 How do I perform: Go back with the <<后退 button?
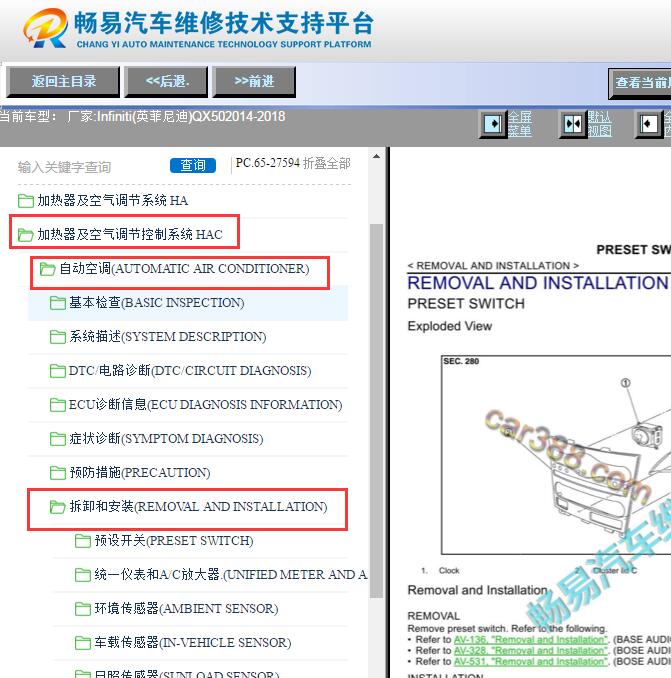tap(166, 82)
